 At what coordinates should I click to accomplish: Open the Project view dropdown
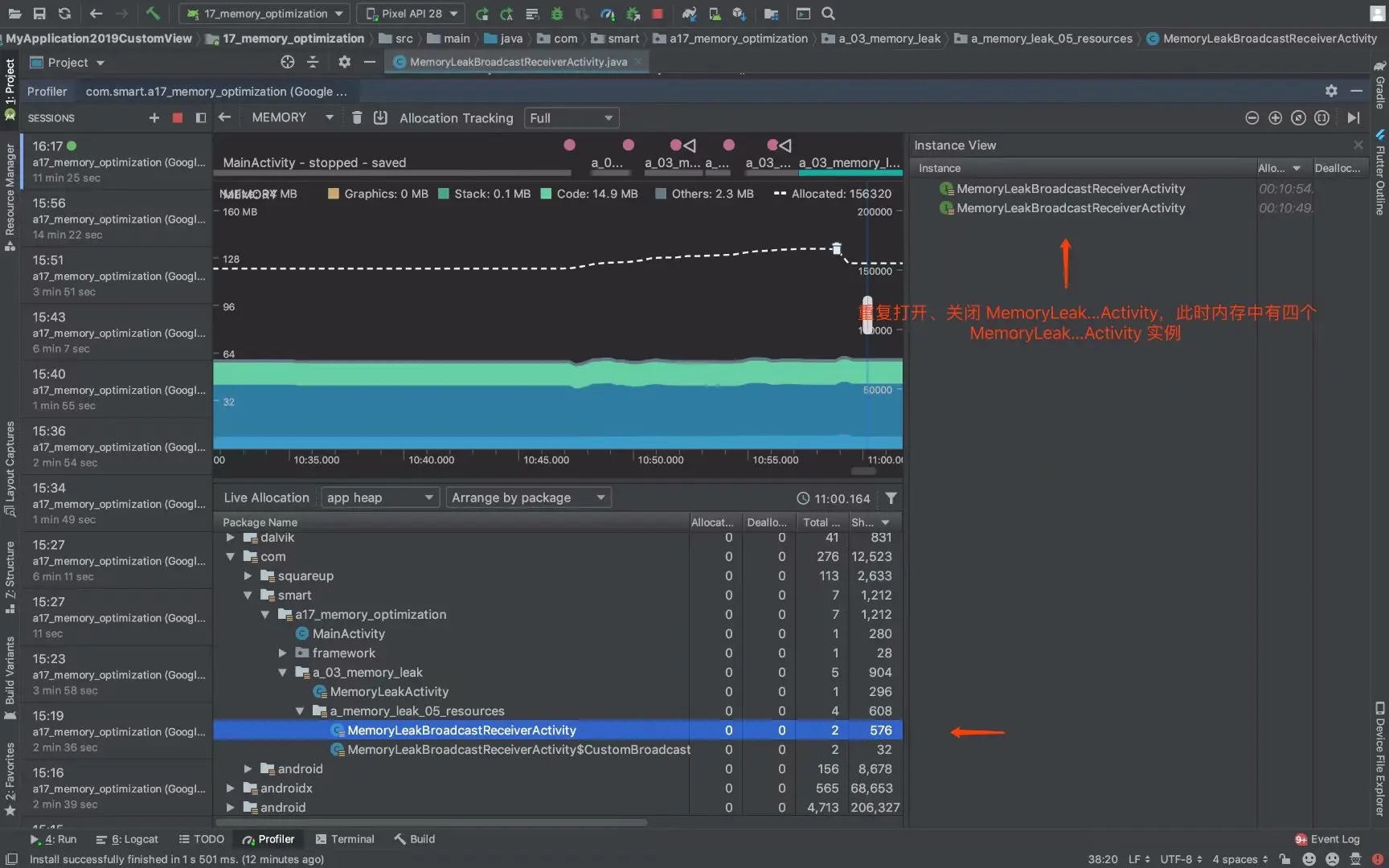point(68,62)
